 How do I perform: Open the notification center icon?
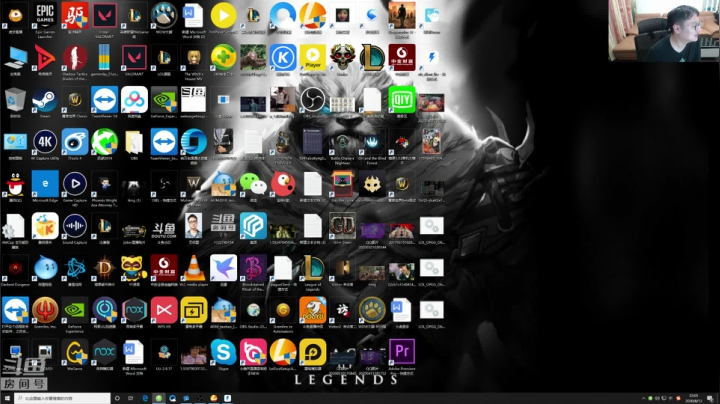click(710, 398)
